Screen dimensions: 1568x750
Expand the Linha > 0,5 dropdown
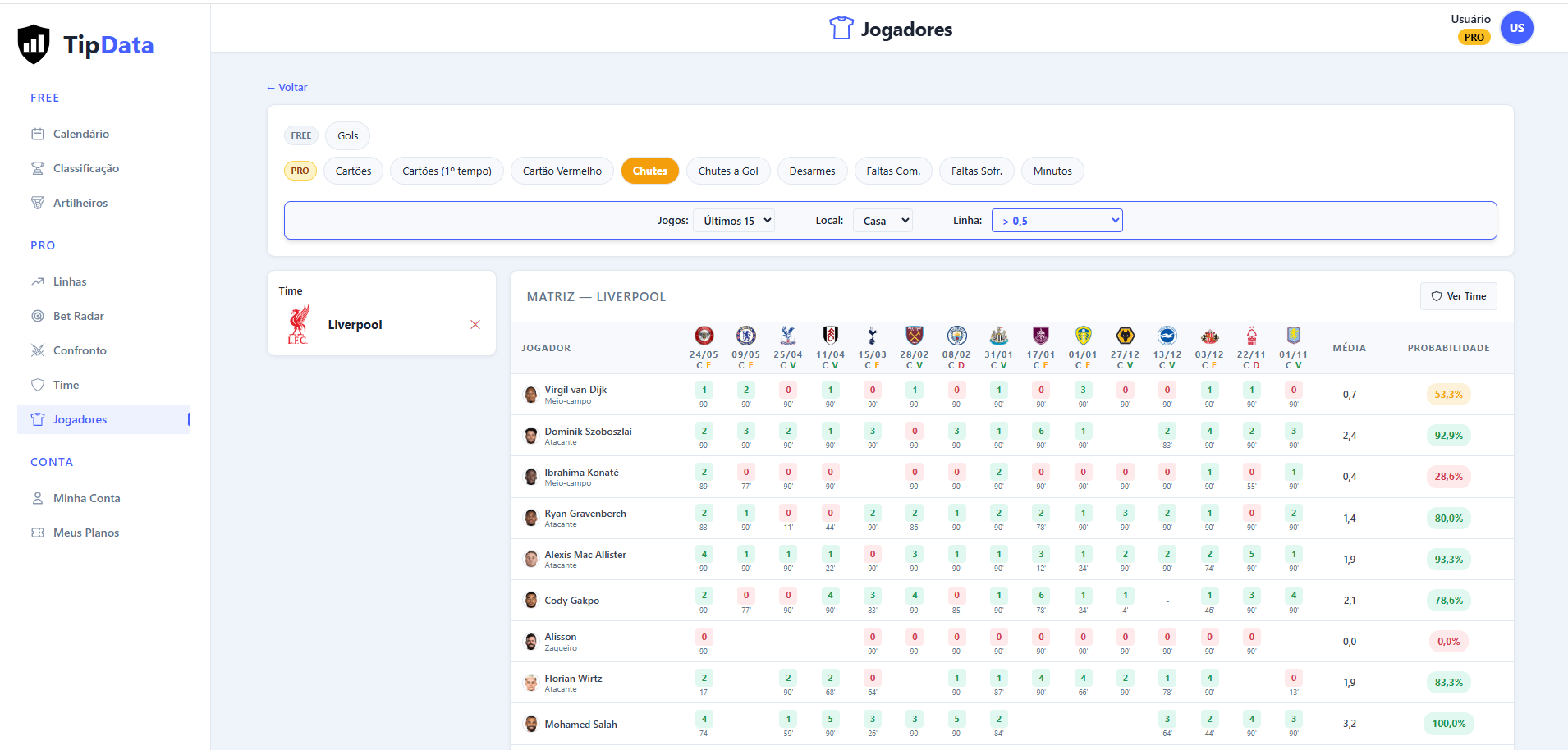point(1057,221)
